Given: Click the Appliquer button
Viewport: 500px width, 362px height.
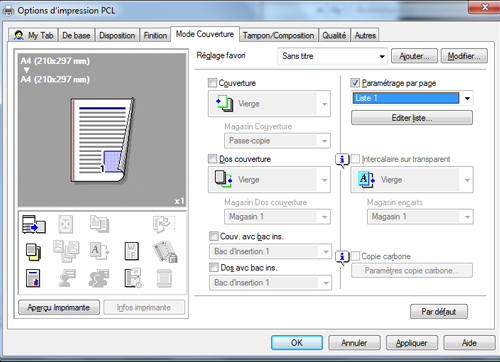Looking at the screenshot, I should (x=412, y=343).
